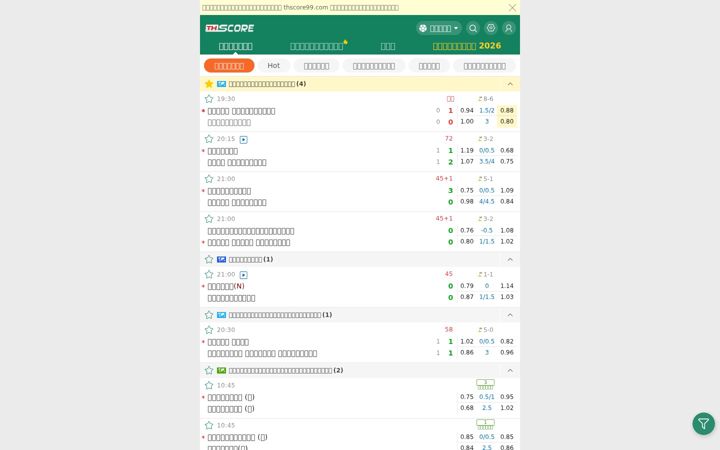720x450 pixels.
Task: Click the 0.95 odds value
Action: [507, 397]
